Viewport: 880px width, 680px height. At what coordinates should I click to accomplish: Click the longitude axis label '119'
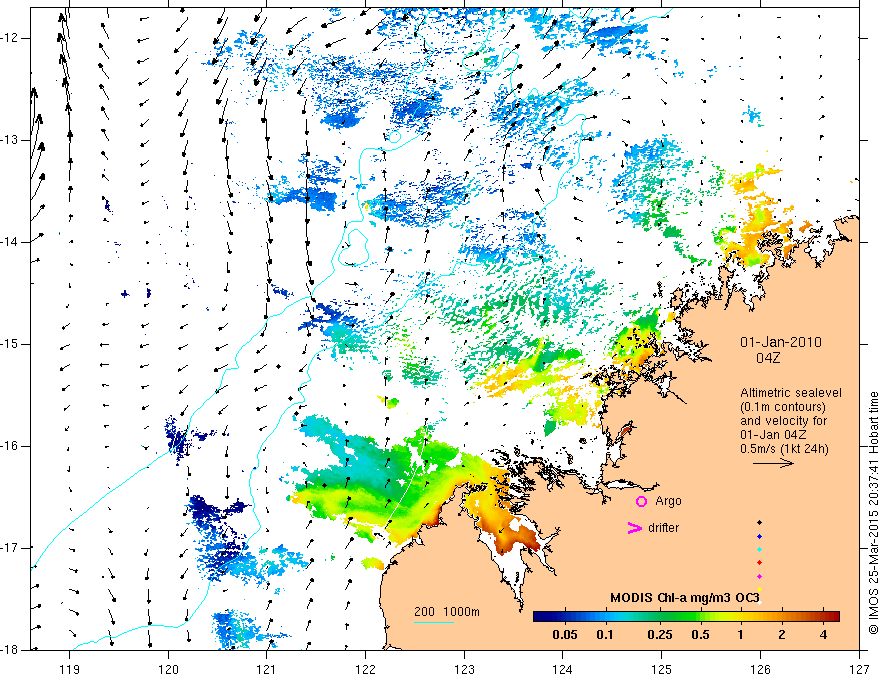[70, 669]
